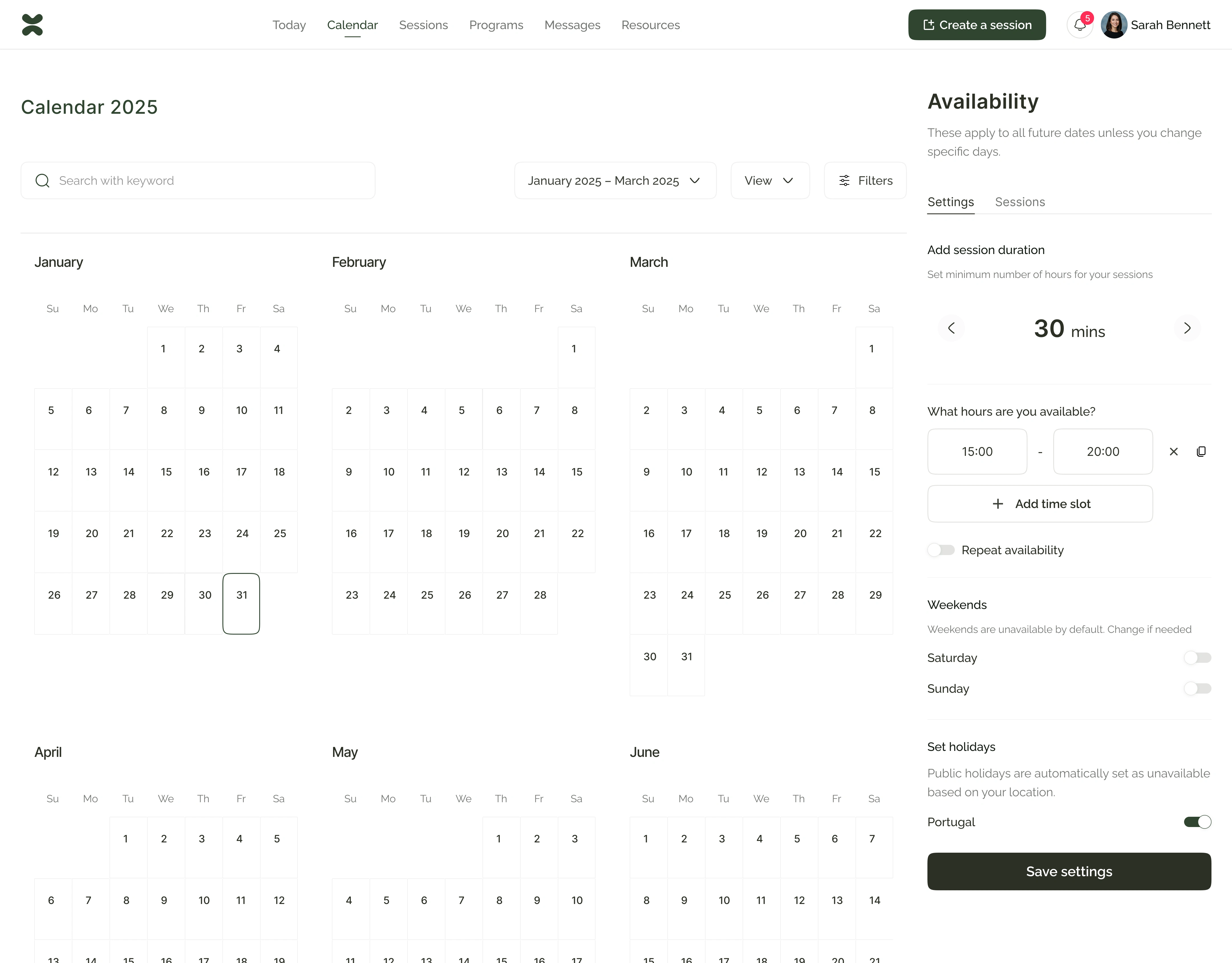Click the app logo icon

[x=32, y=25]
